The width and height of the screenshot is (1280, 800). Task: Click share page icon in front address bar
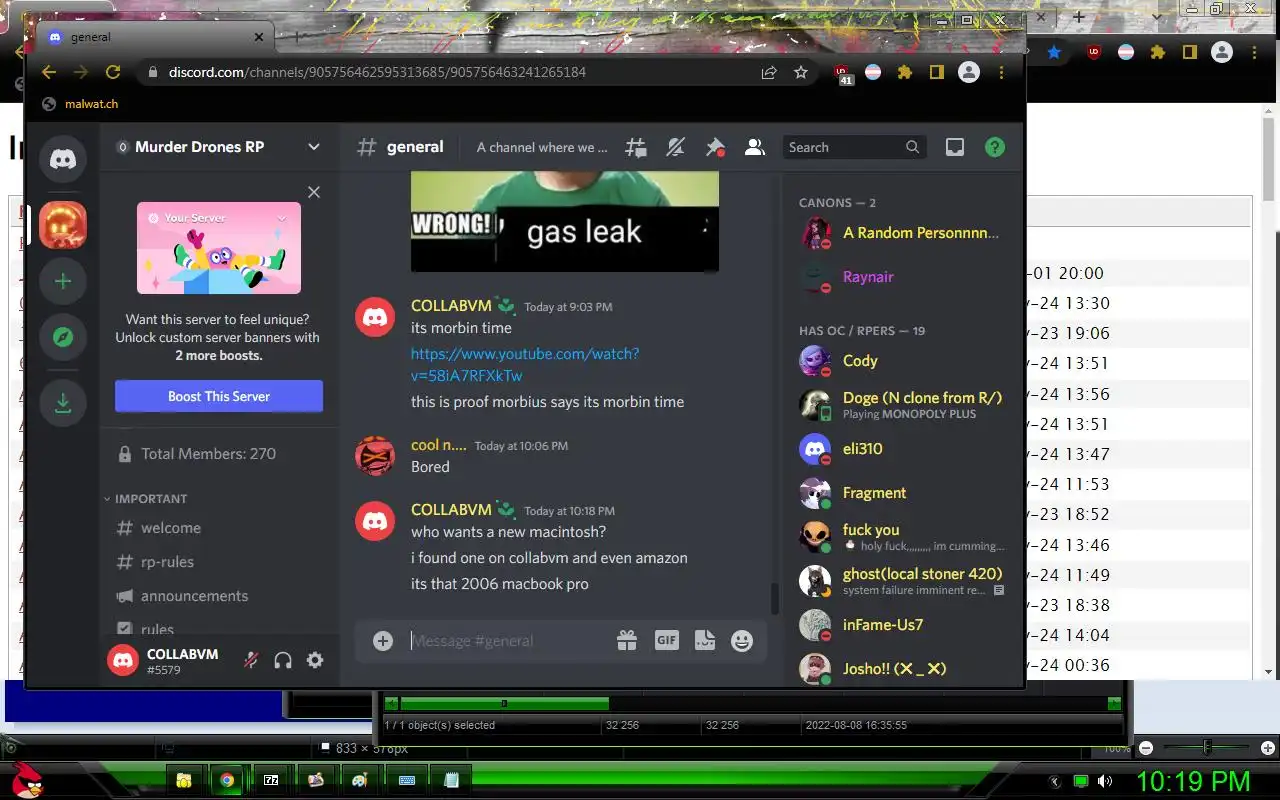coord(769,72)
